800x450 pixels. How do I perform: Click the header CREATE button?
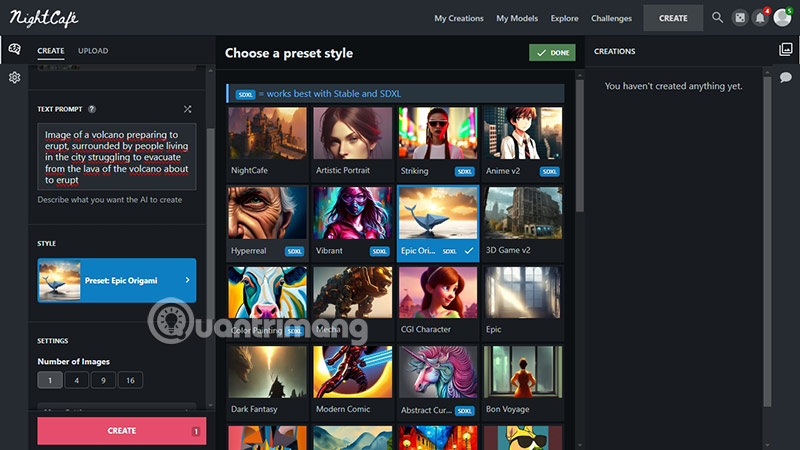673,18
